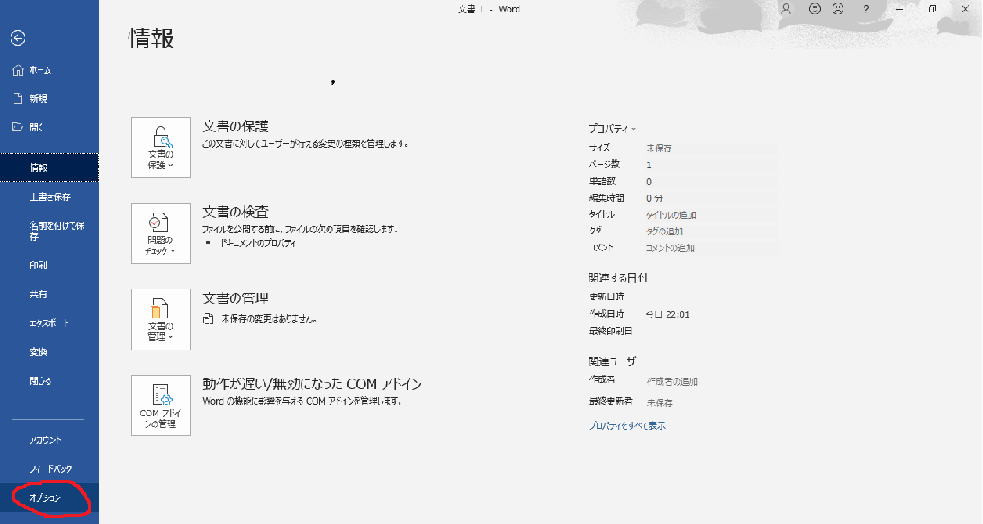This screenshot has height=524, width=983.
Task: Open オプション (Options) dialog
Action: click(x=49, y=498)
